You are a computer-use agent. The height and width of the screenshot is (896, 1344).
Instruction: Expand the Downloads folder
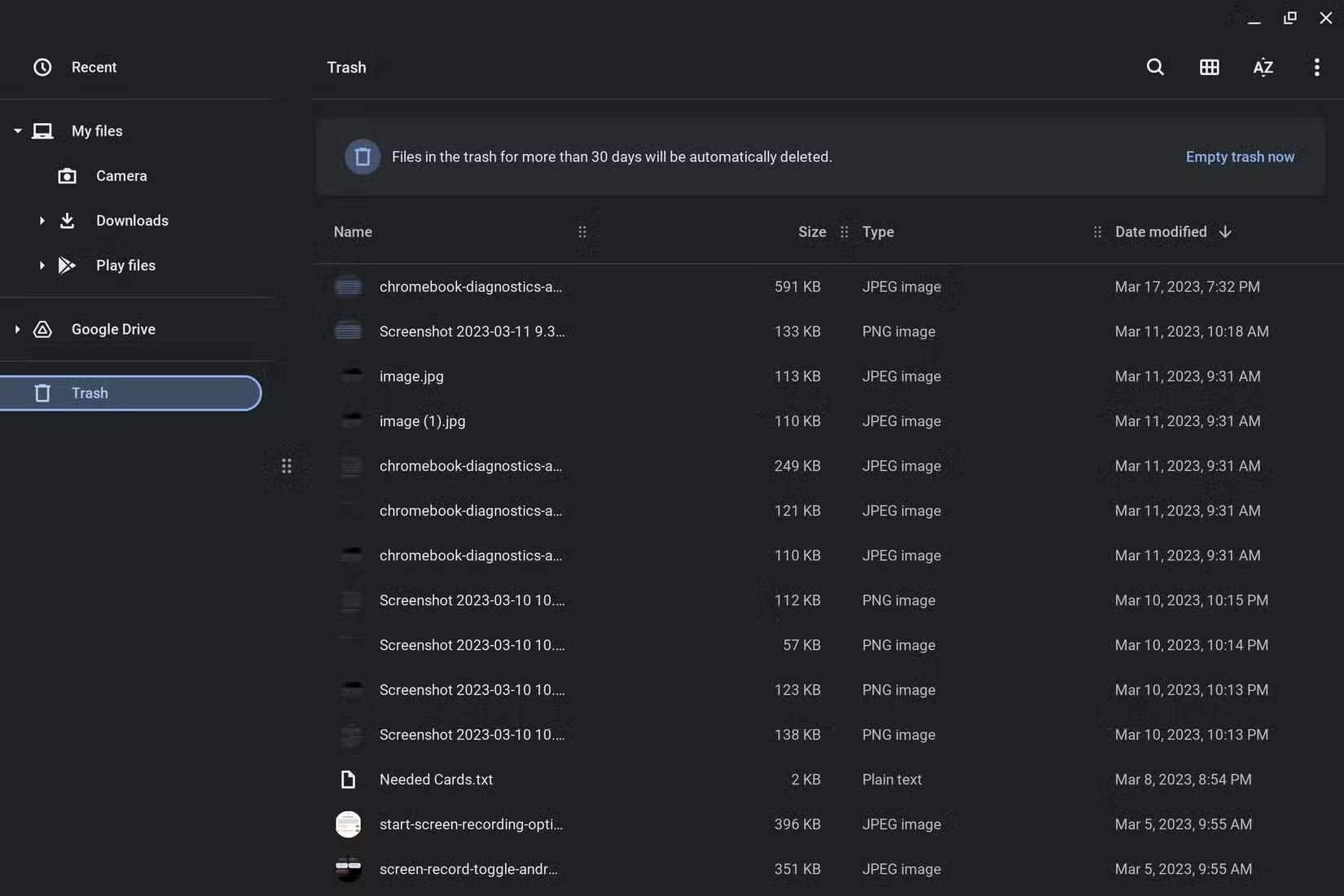pyautogui.click(x=42, y=221)
